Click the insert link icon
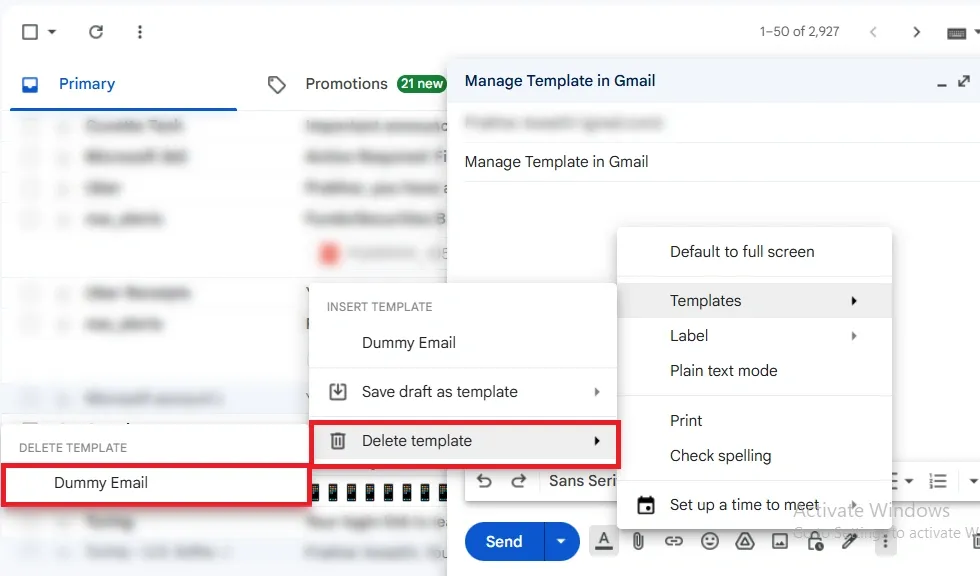 (x=673, y=541)
